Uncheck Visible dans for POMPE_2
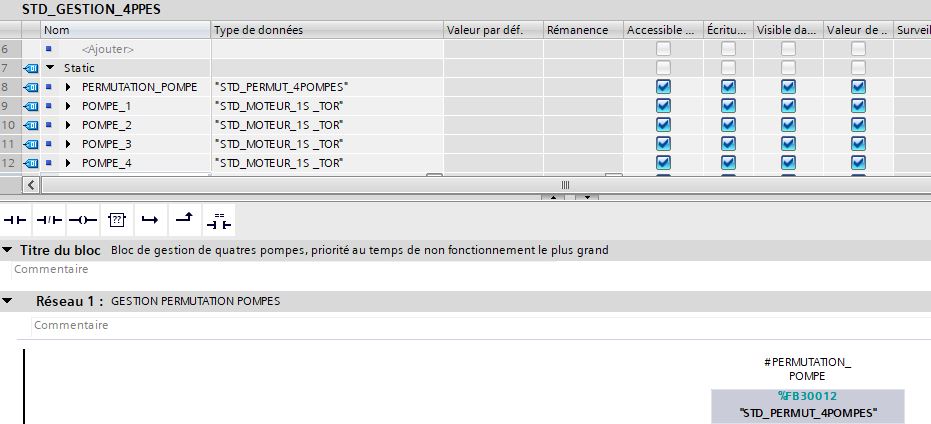This screenshot has width=931, height=424. tap(788, 125)
